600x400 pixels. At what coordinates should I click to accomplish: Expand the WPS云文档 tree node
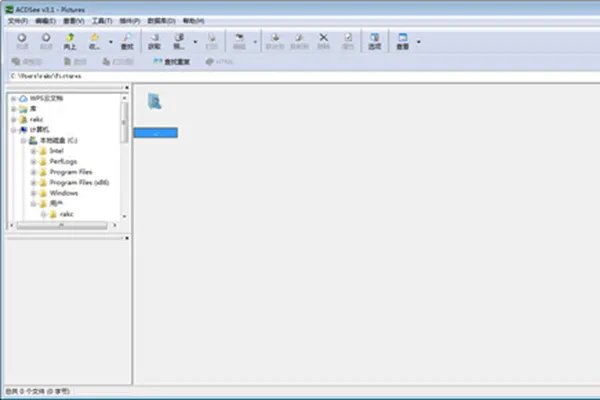[x=13, y=99]
